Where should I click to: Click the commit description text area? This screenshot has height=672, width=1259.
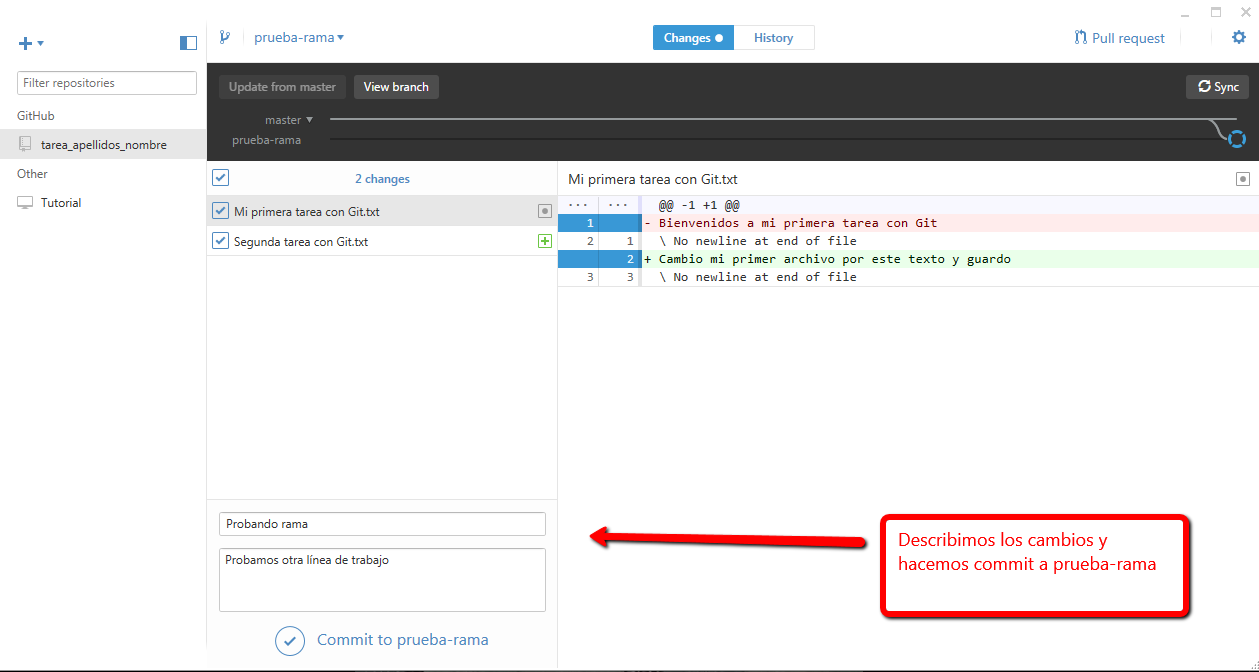pyautogui.click(x=382, y=580)
